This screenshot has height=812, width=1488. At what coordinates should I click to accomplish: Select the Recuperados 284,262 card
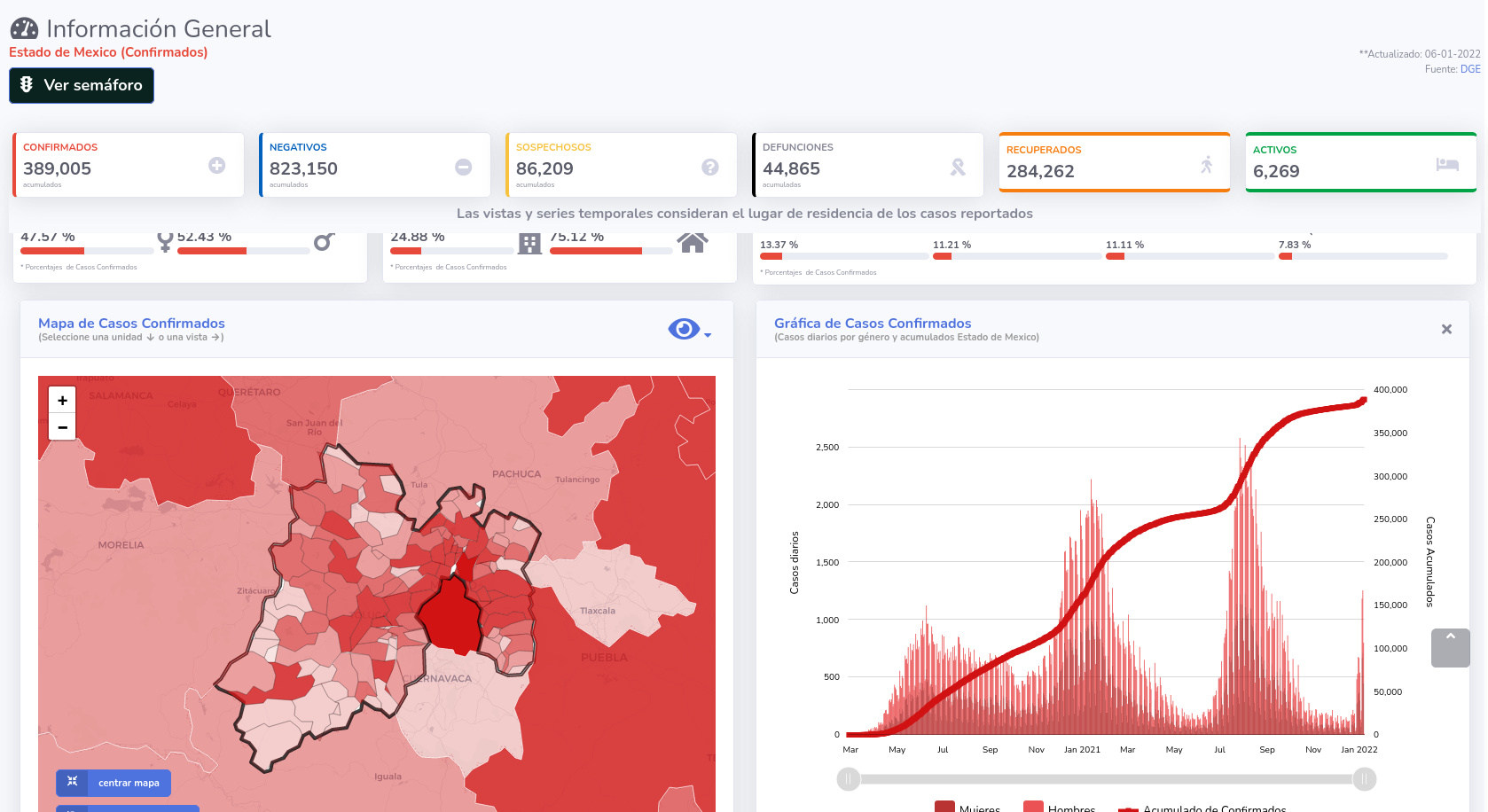[x=1115, y=162]
